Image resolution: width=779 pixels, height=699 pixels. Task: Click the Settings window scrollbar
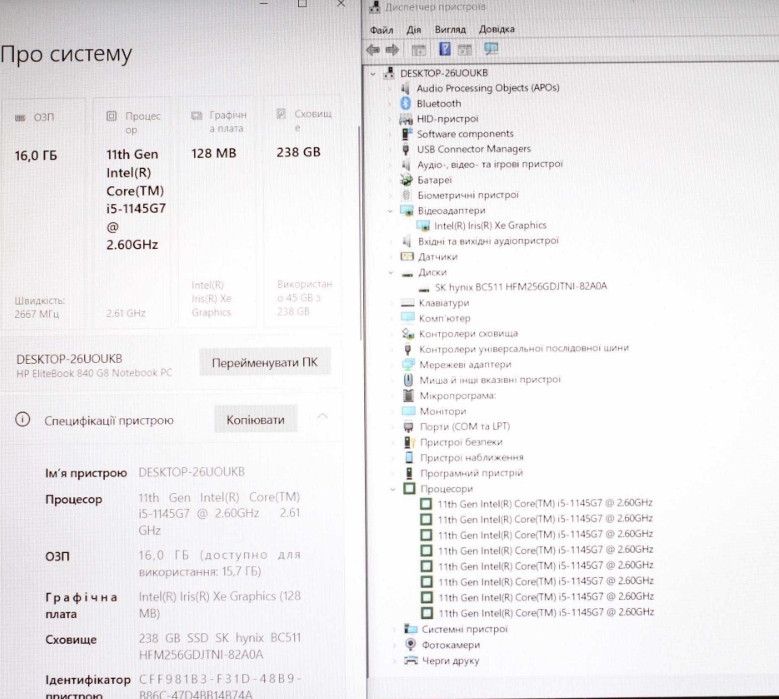(359, 233)
